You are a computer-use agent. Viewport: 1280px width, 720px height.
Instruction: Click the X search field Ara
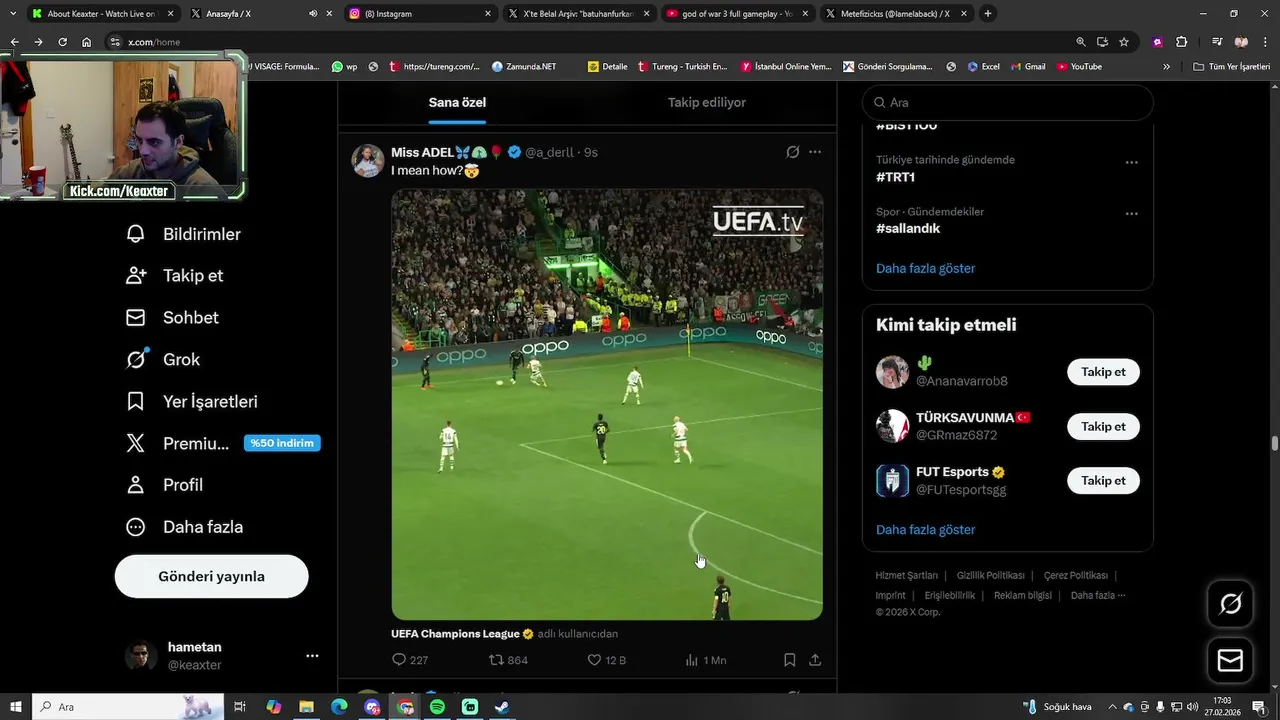tap(1008, 102)
